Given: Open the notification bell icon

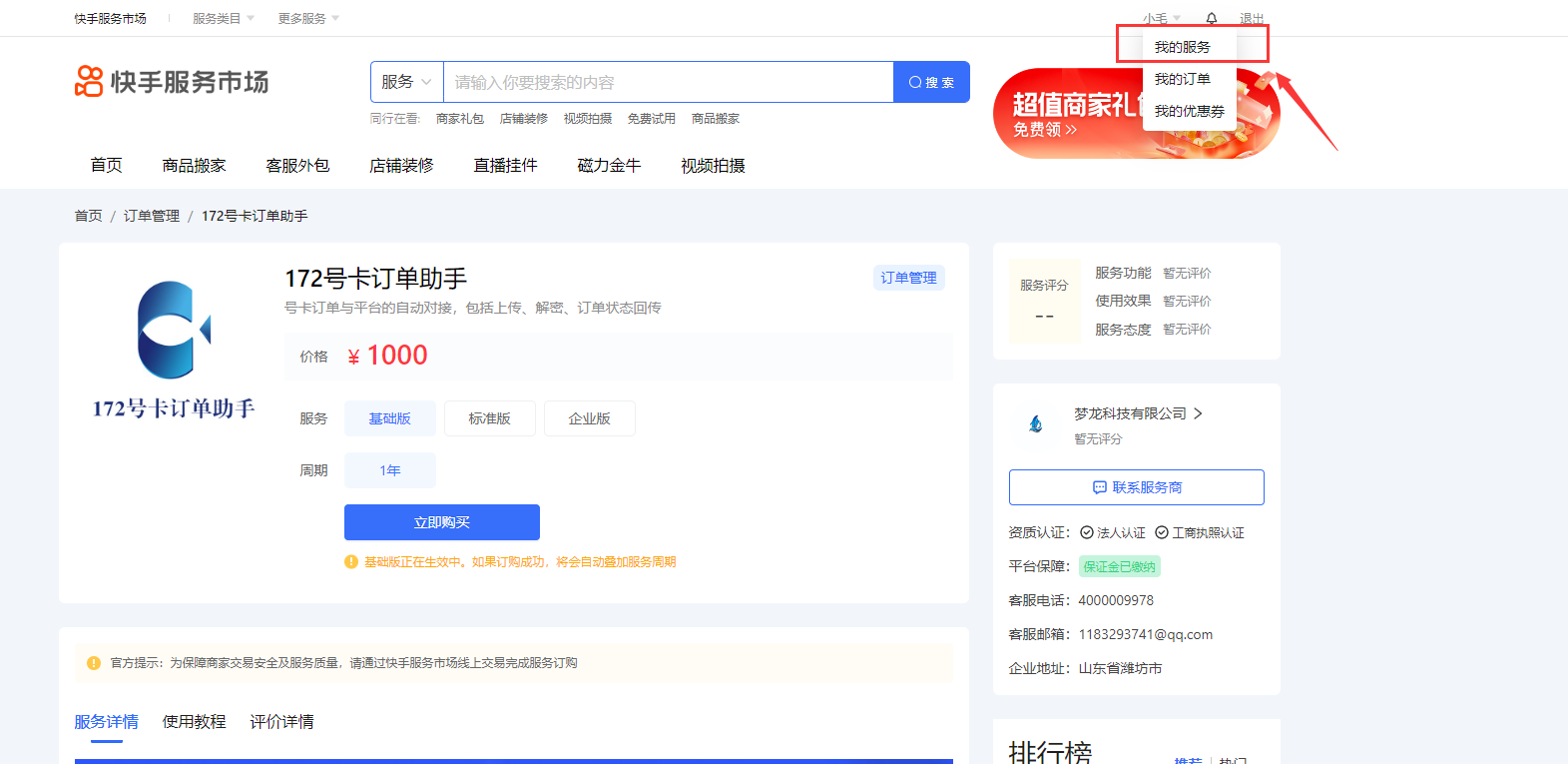Looking at the screenshot, I should [1212, 18].
